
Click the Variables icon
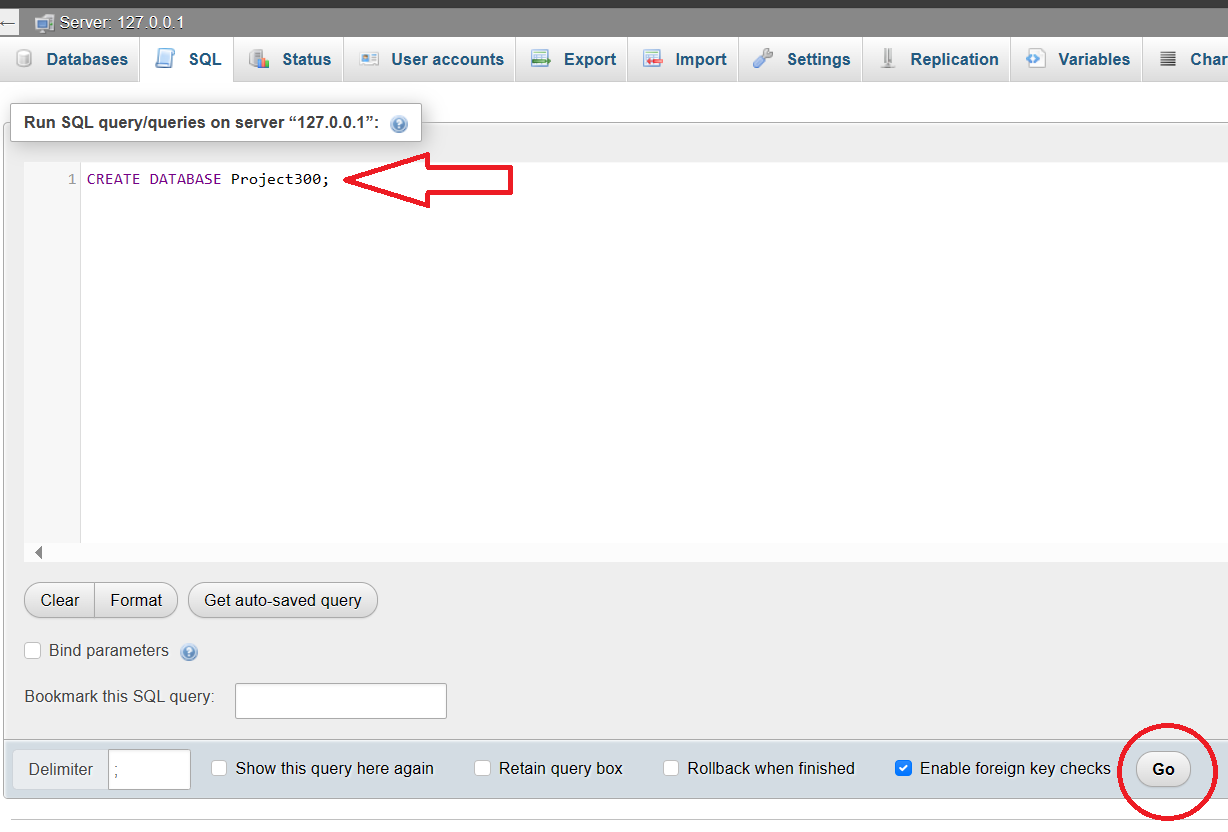coord(1036,59)
